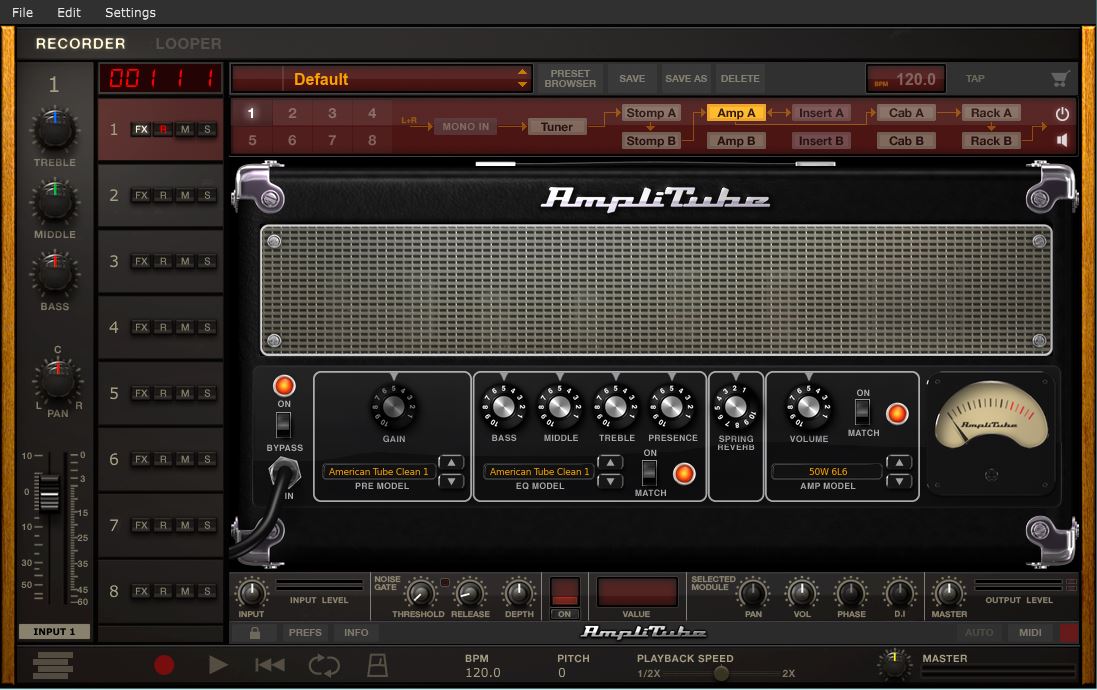Click EQ model up arrow
The height and width of the screenshot is (690, 1097).
click(610, 463)
